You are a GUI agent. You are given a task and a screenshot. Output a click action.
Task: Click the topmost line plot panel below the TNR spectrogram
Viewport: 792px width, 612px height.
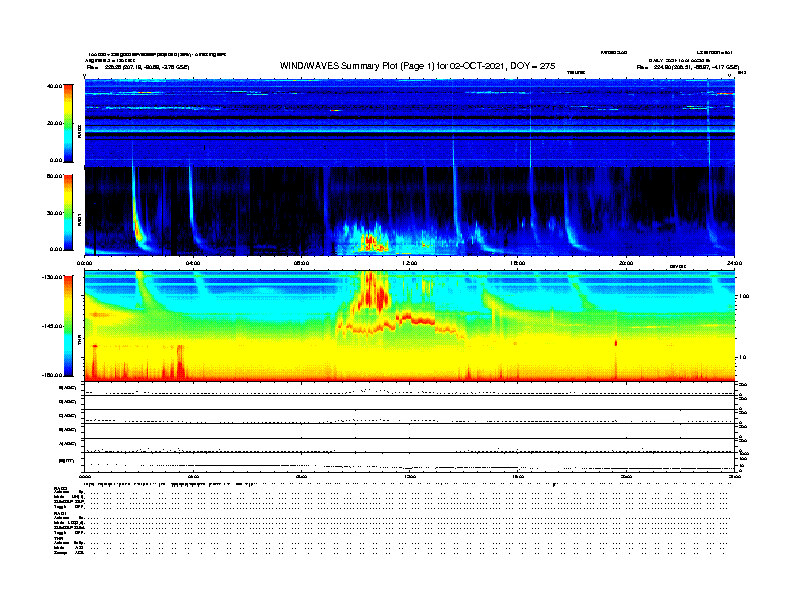pyautogui.click(x=410, y=388)
